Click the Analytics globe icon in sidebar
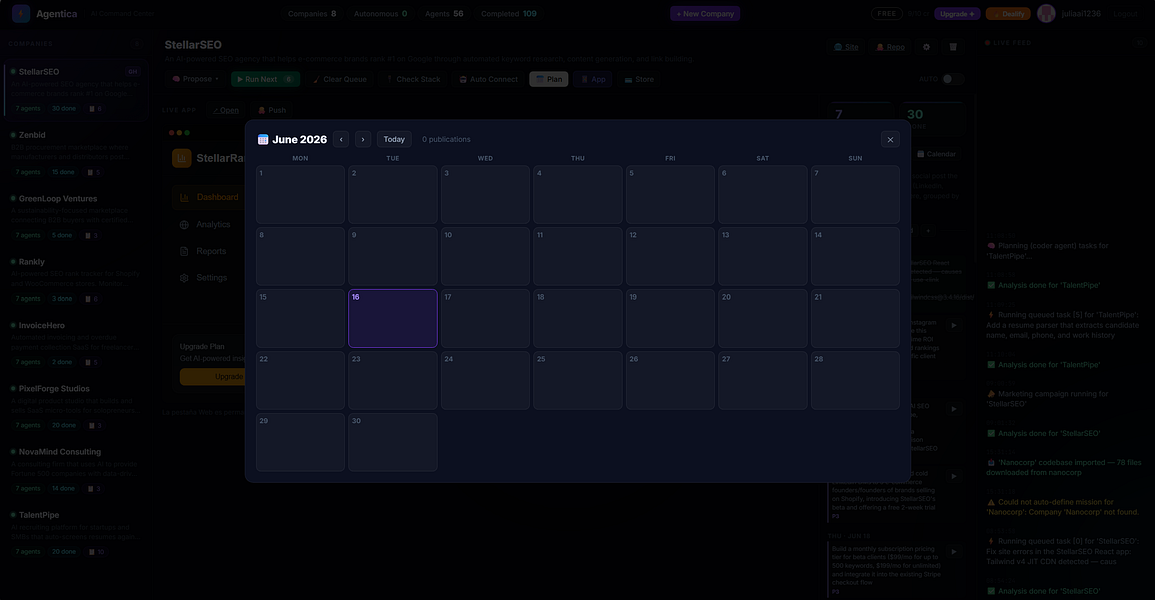The width and height of the screenshot is (1155, 600). [184, 225]
